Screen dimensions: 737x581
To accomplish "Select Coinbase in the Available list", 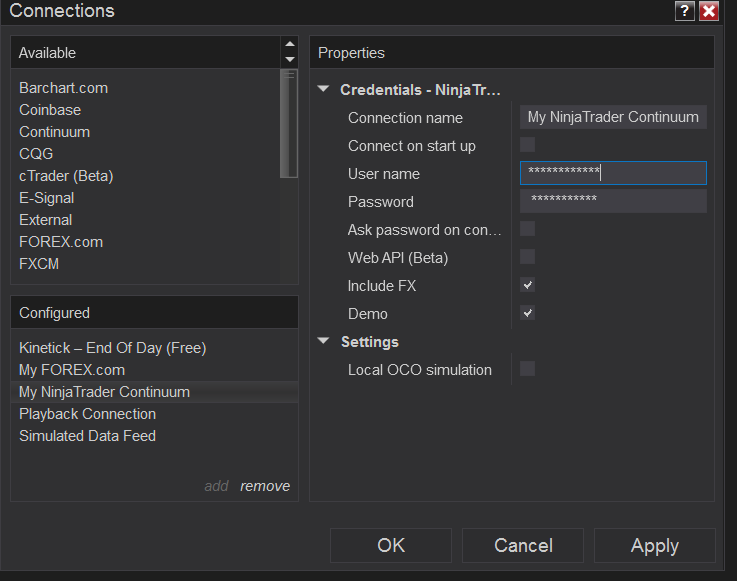I will click(x=50, y=110).
